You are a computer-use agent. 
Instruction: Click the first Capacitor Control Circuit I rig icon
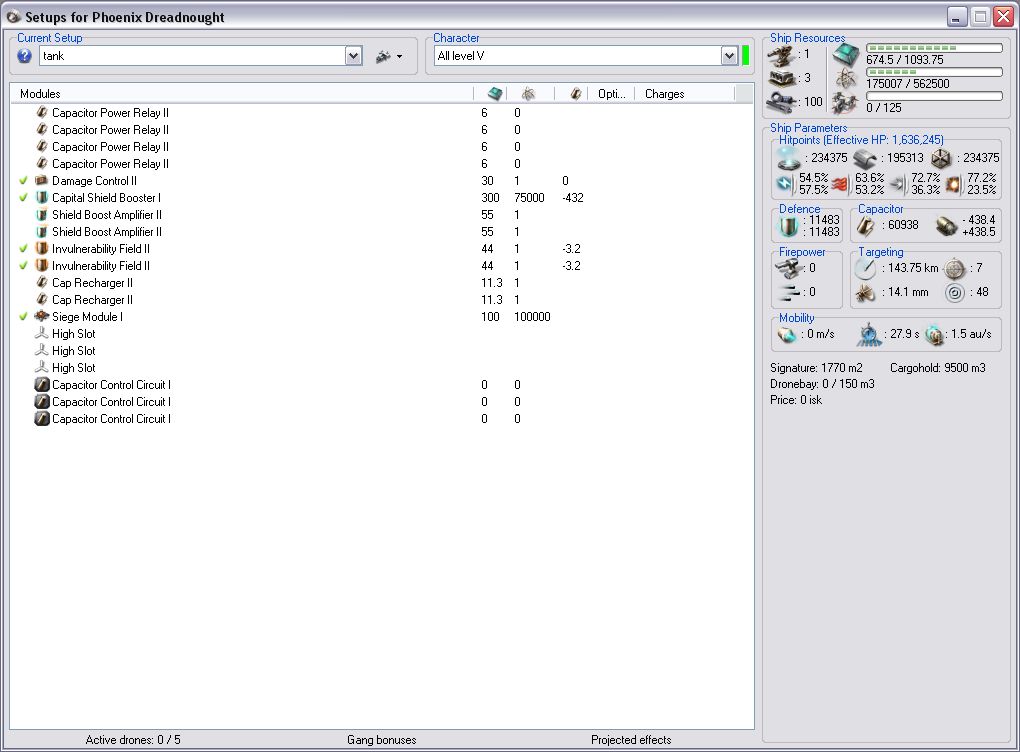click(x=42, y=384)
